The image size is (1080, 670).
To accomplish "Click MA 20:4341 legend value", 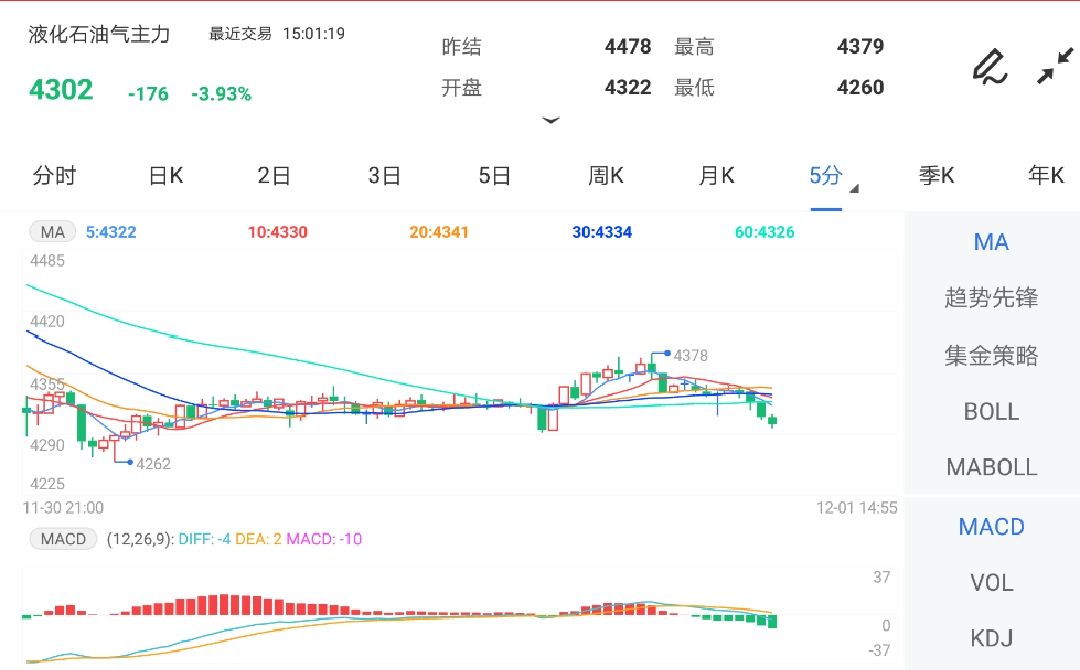I will click(x=439, y=232).
